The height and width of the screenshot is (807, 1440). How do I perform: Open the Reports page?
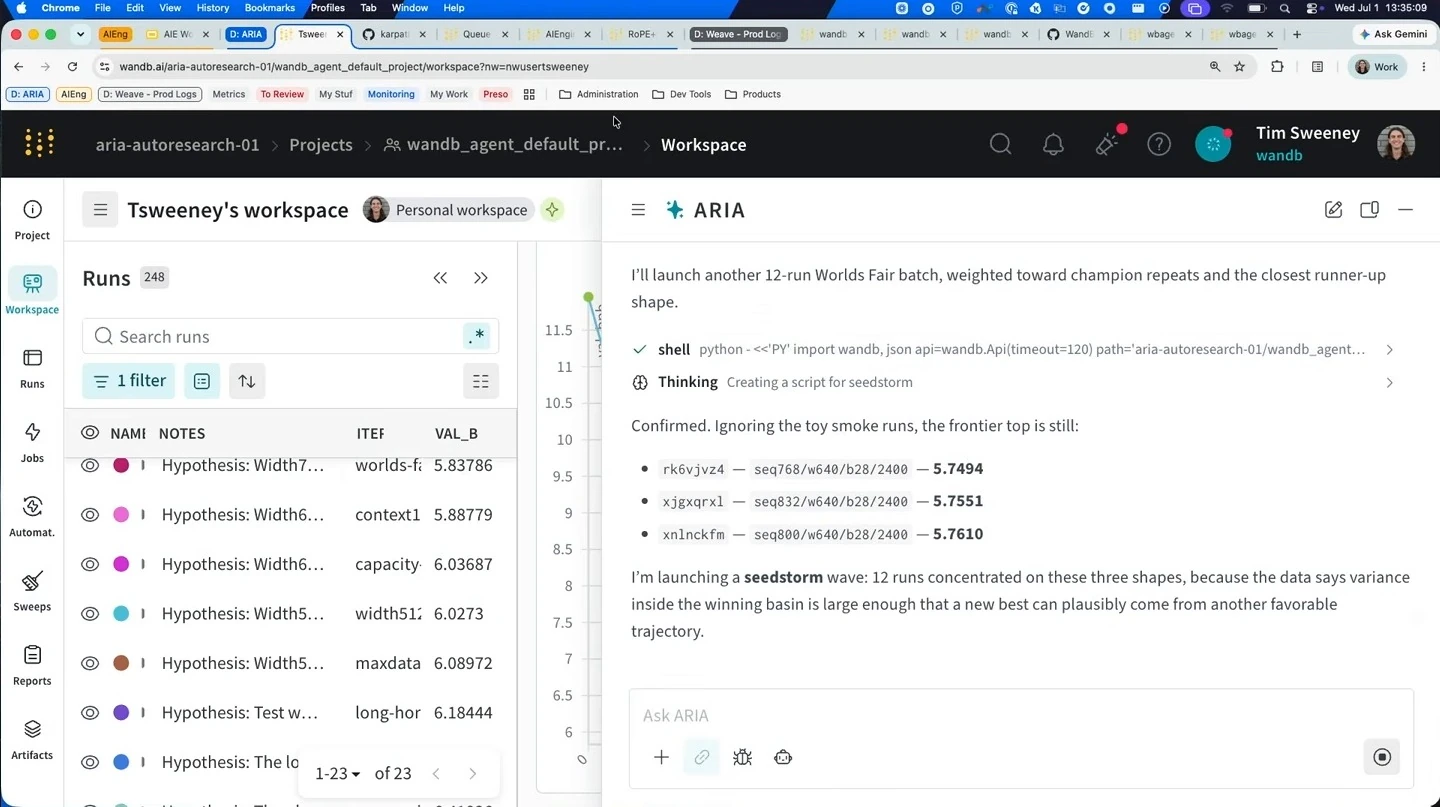32,665
